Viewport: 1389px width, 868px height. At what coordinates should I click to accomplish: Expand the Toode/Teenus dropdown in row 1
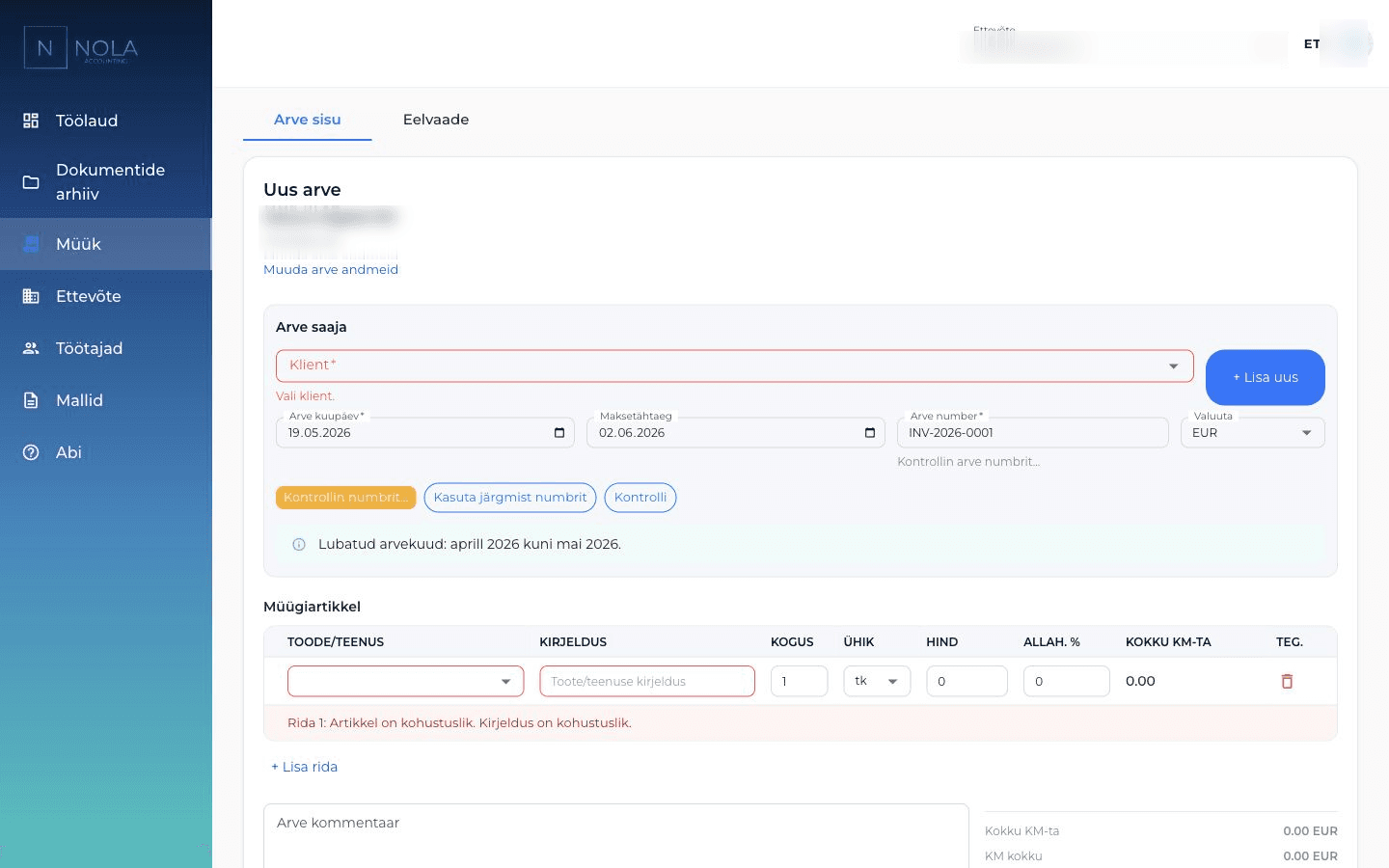pyautogui.click(x=406, y=681)
